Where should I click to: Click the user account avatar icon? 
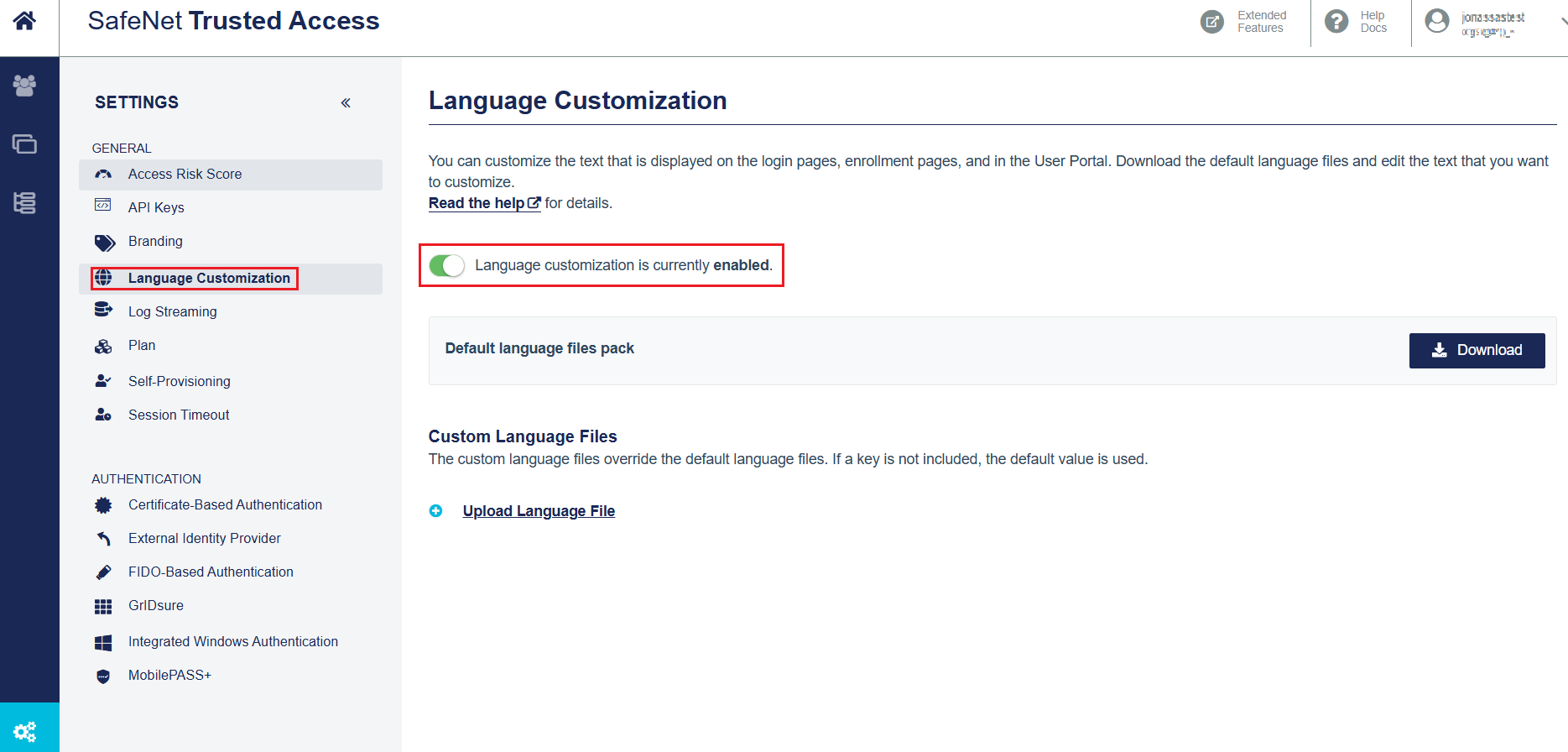[x=1437, y=20]
